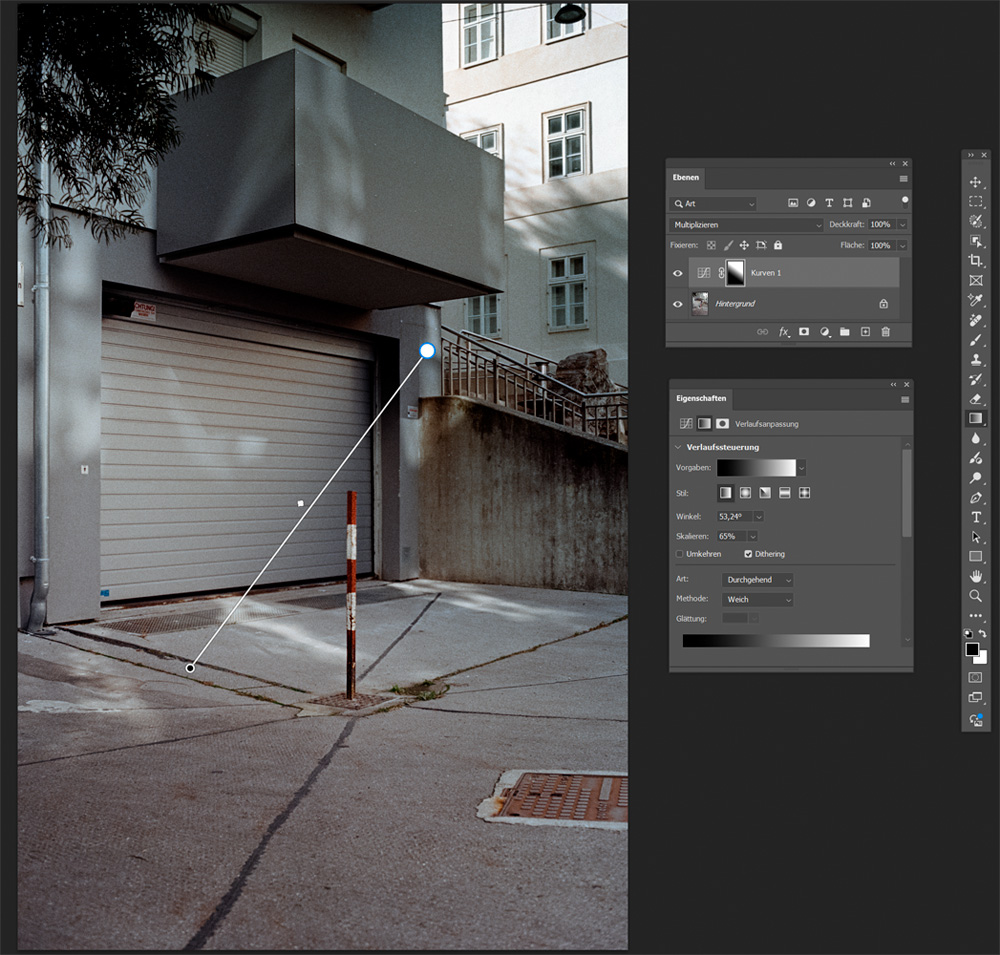Hide the Hintergrund layer
This screenshot has width=1000, height=955.
pyautogui.click(x=677, y=304)
